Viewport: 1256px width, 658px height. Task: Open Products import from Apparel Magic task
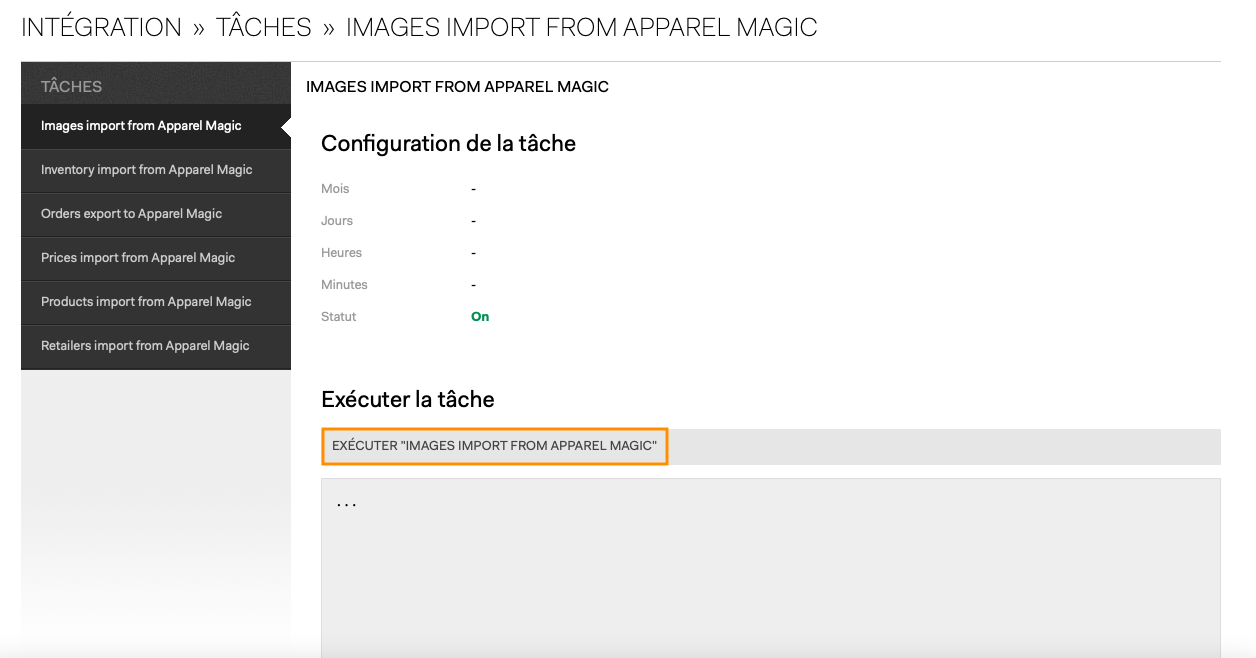point(156,302)
